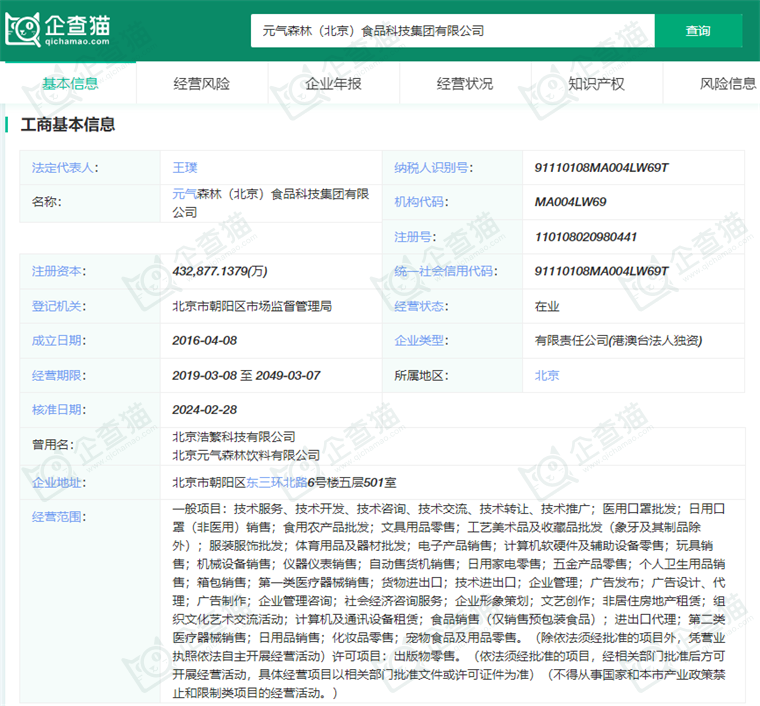Click the 机构代码 label
760x706 pixels.
(421, 202)
